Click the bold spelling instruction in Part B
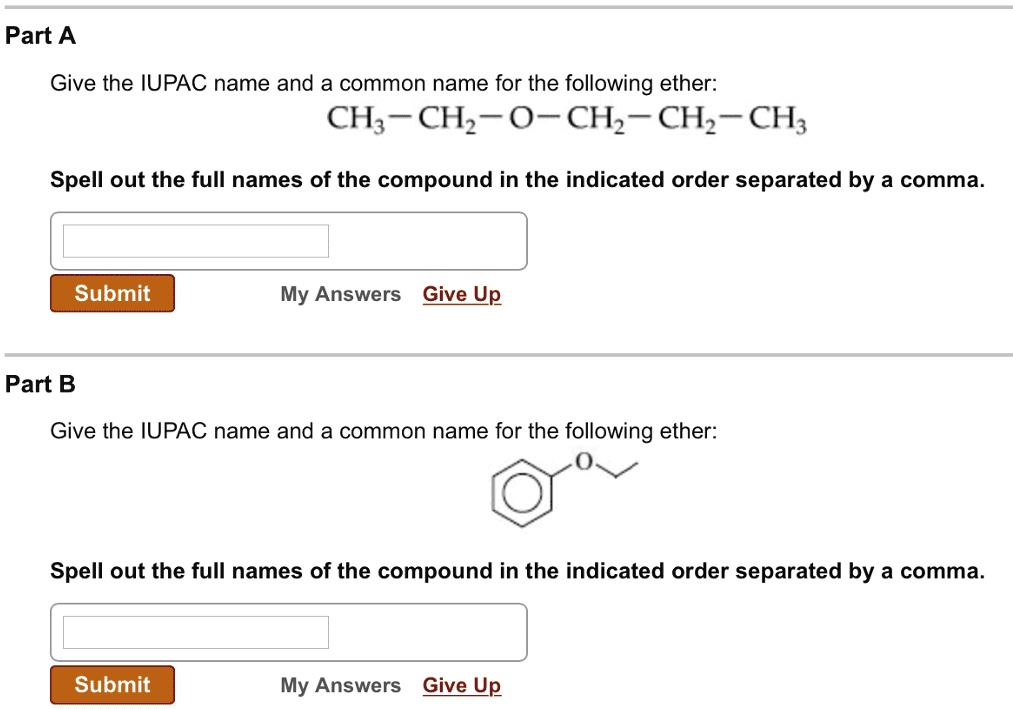The width and height of the screenshot is (1013, 709). click(517, 571)
